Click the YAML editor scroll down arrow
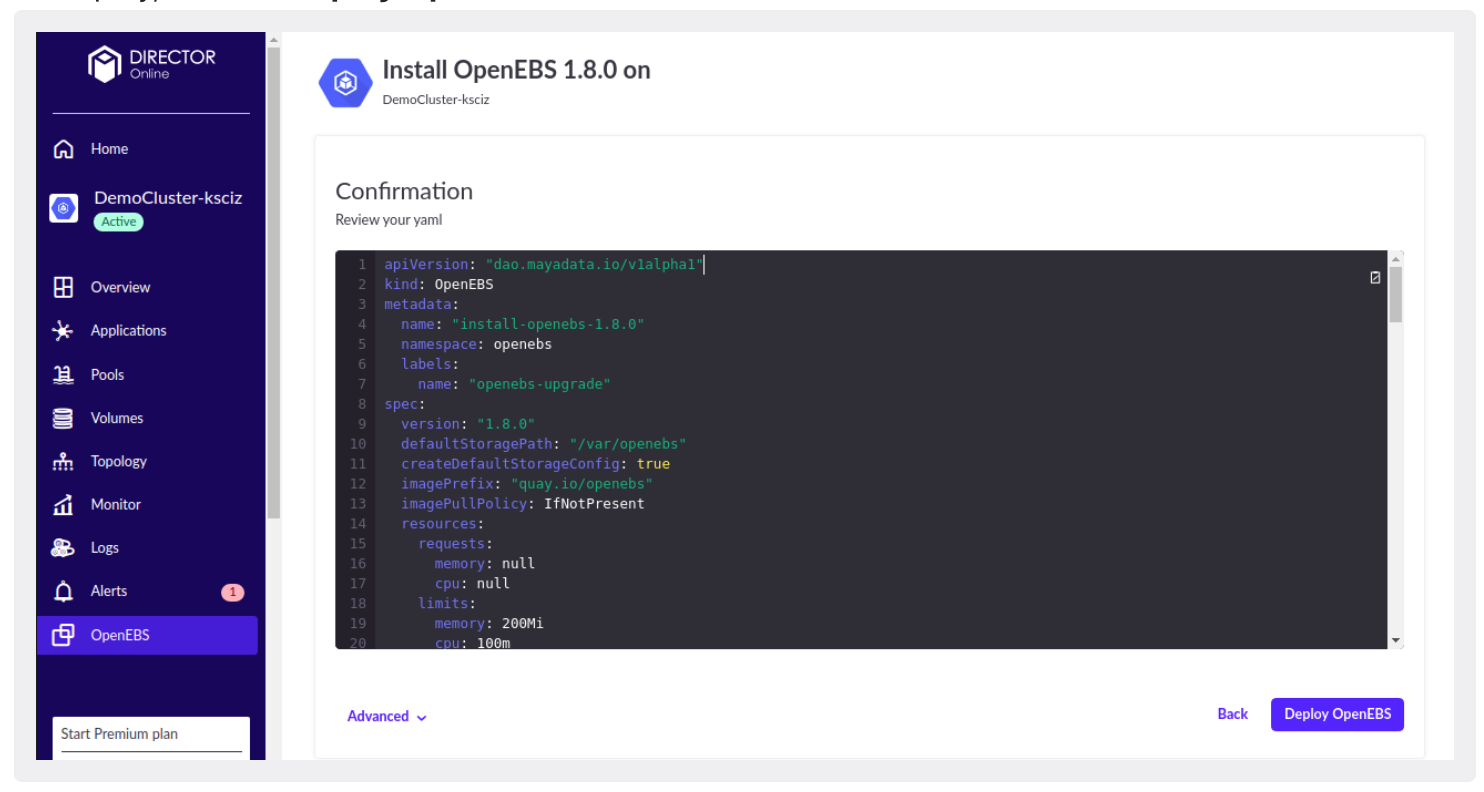The image size is (1484, 792). pyautogui.click(x=1396, y=640)
